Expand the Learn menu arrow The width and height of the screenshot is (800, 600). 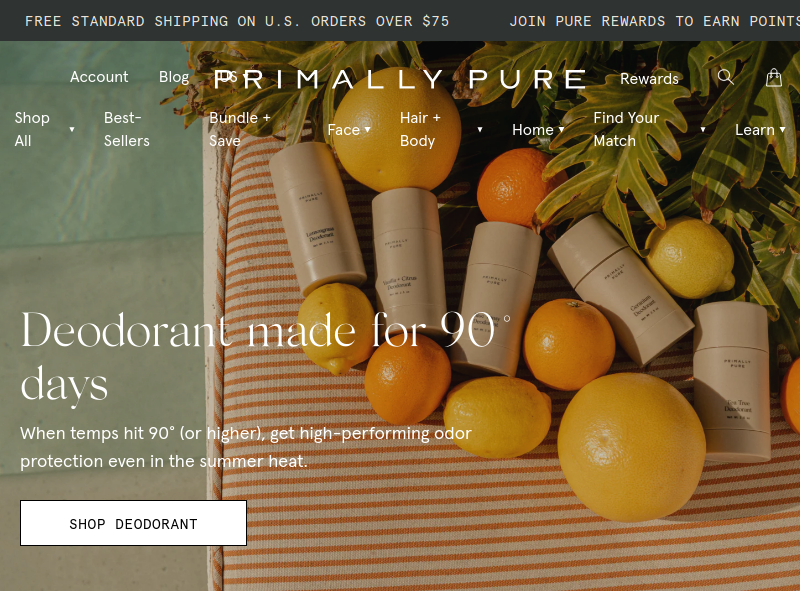[x=782, y=130]
